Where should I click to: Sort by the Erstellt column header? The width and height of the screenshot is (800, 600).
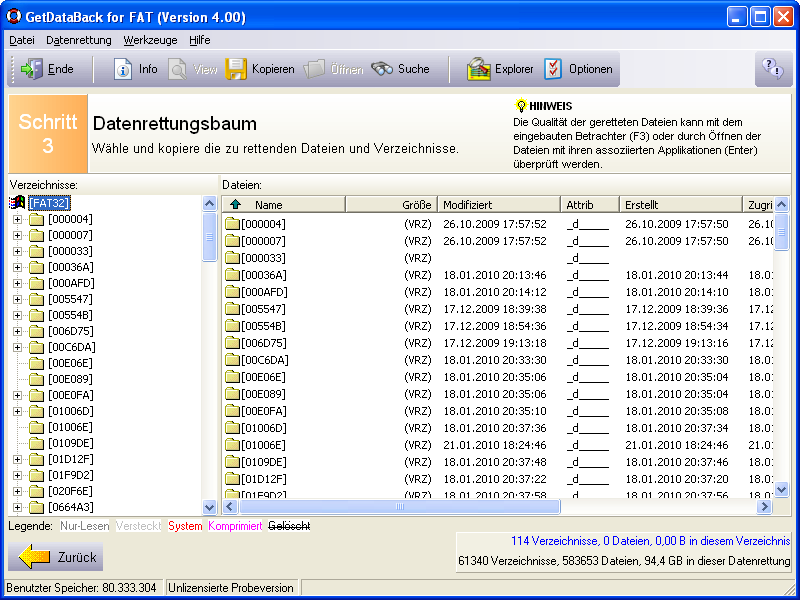click(x=681, y=205)
